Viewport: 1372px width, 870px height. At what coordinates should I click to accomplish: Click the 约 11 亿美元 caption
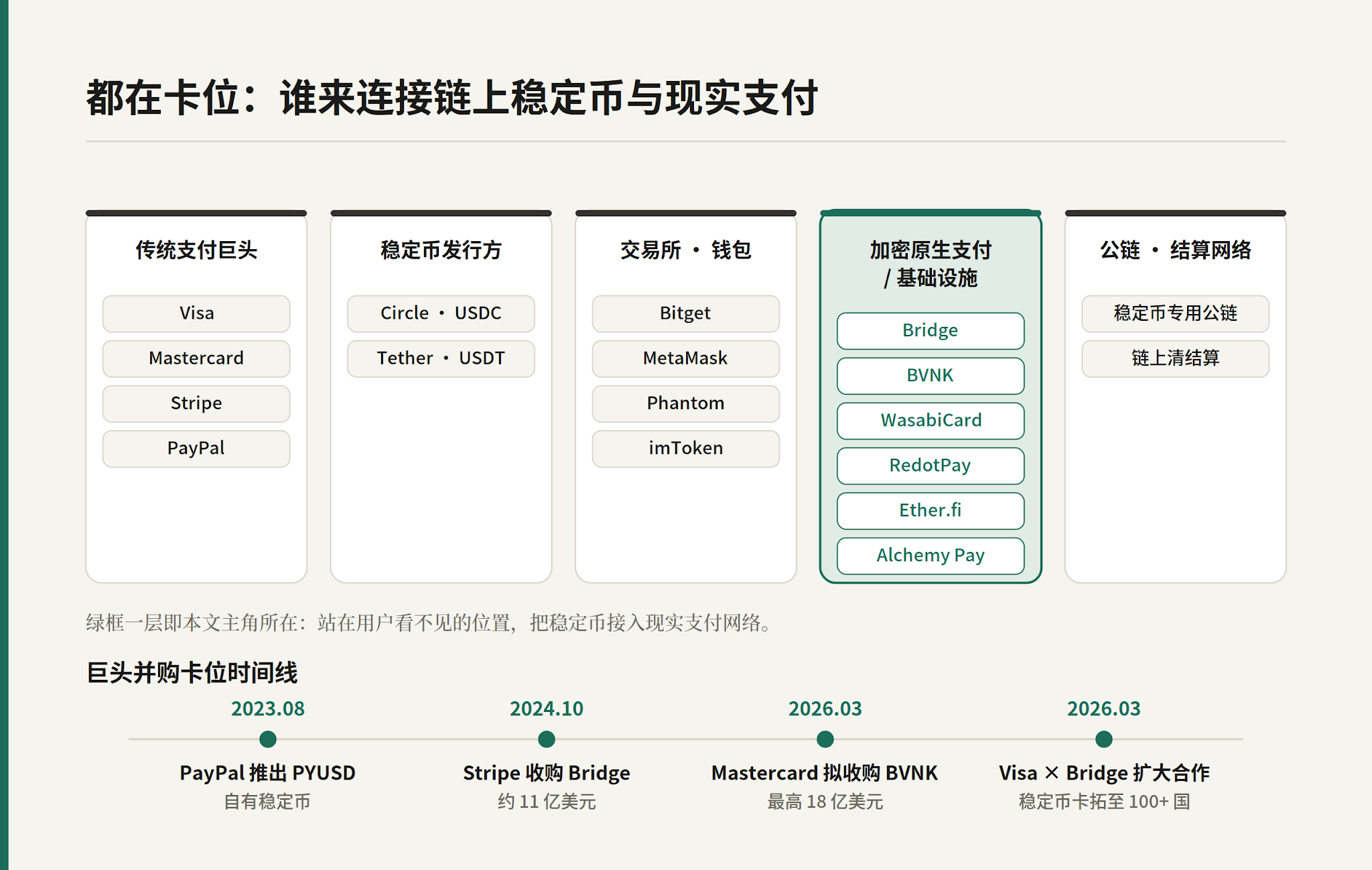coord(547,802)
